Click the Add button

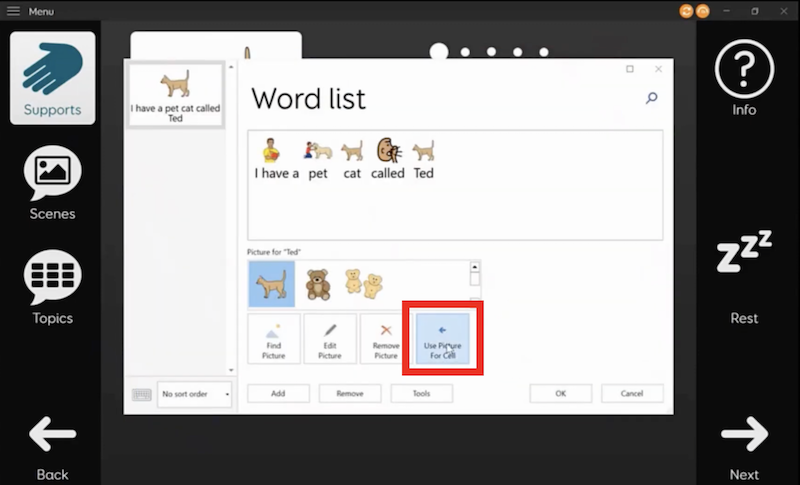tap(278, 394)
